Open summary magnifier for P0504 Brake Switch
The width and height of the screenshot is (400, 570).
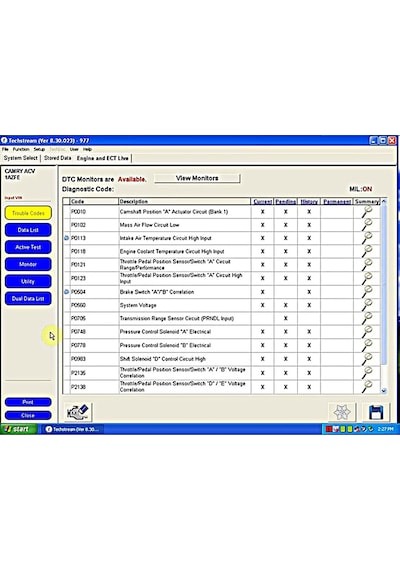367,292
